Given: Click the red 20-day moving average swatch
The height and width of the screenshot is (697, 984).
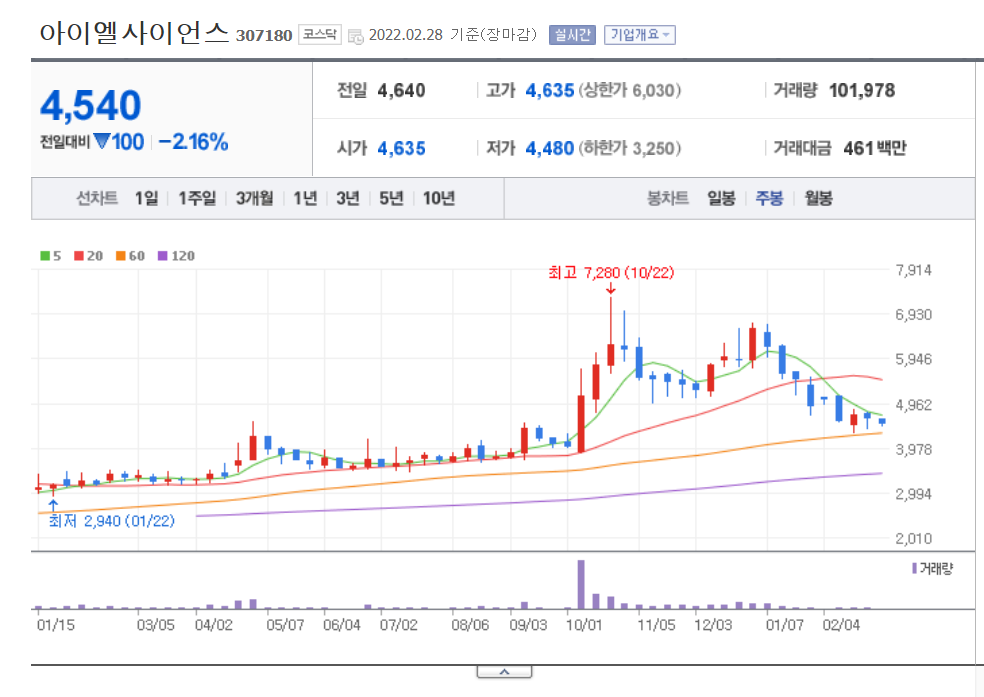Looking at the screenshot, I should [78, 255].
